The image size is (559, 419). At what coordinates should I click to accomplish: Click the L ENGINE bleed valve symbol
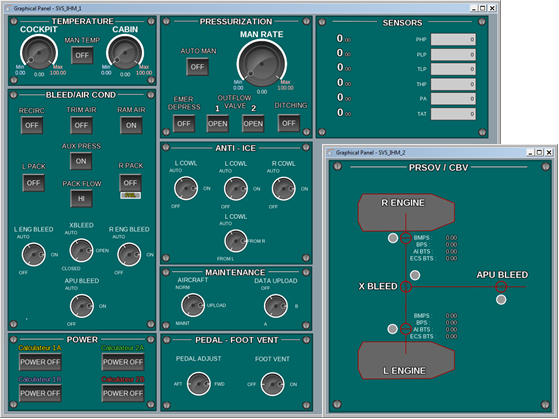(406, 329)
